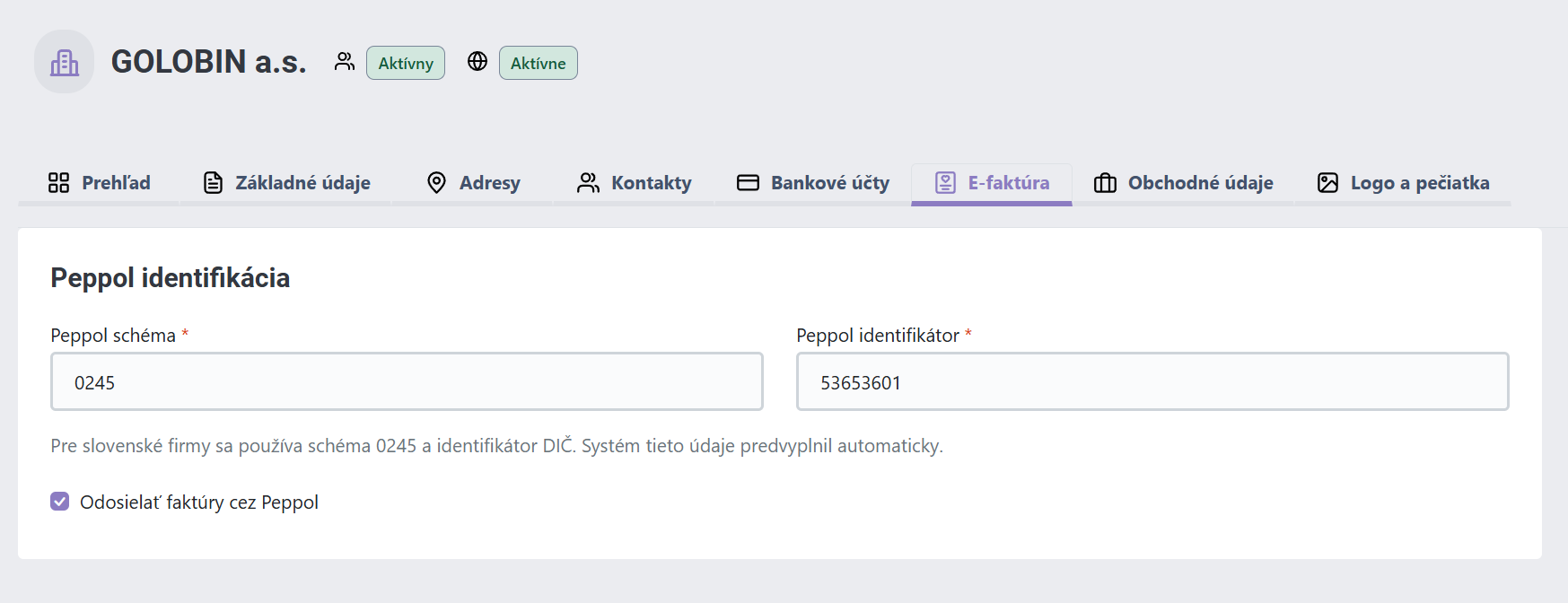
Task: Click the Logo a pečiatka image icon
Action: tap(1327, 183)
